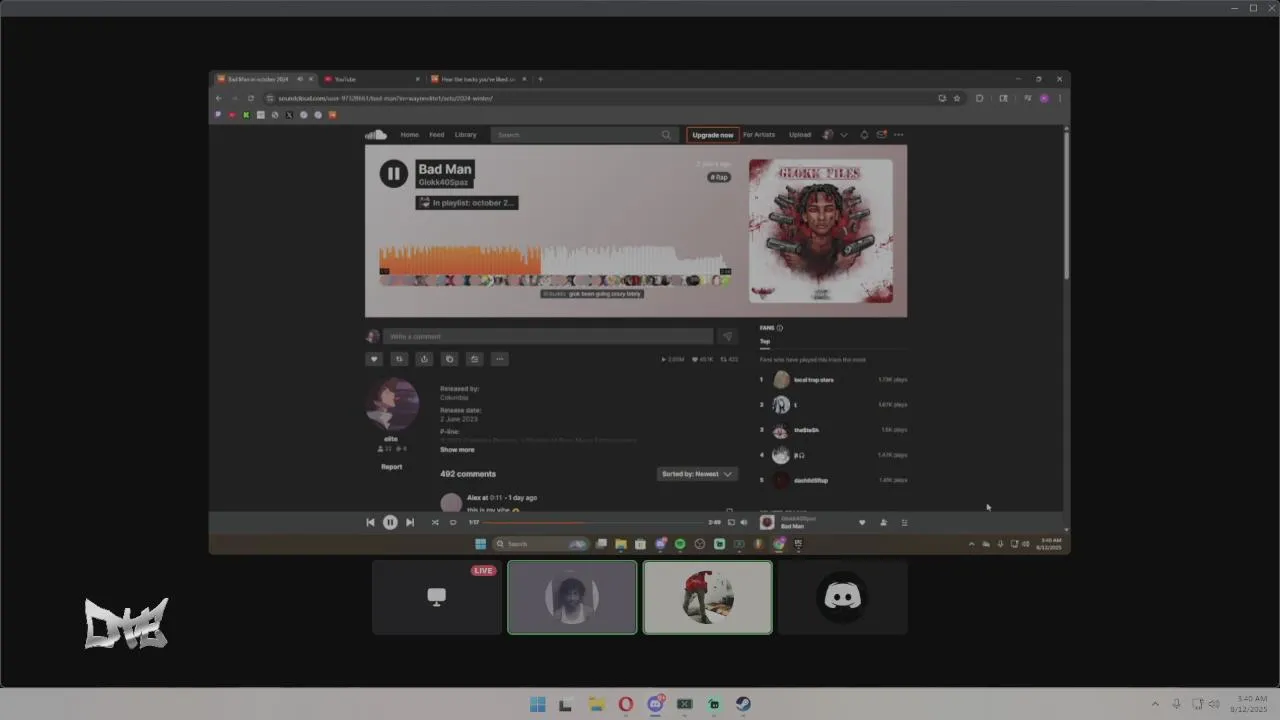
Task: Open the Sorted by: Newest dropdown
Action: tap(697, 474)
